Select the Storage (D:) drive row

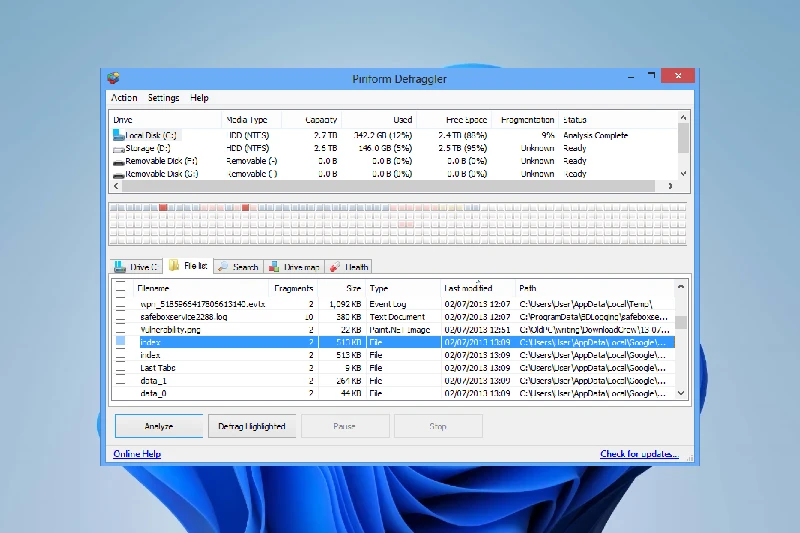pos(395,148)
